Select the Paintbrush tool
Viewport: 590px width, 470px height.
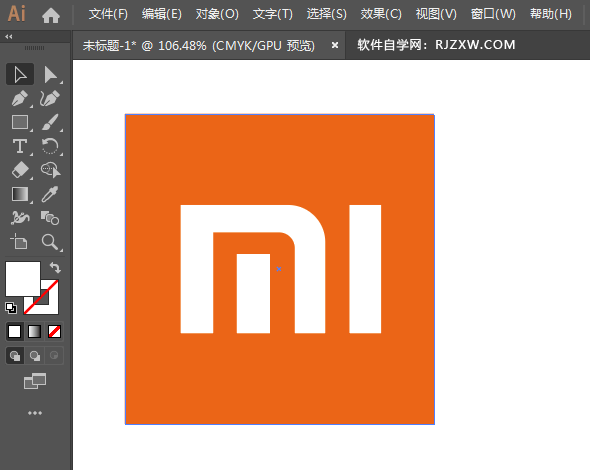pyautogui.click(x=50, y=122)
